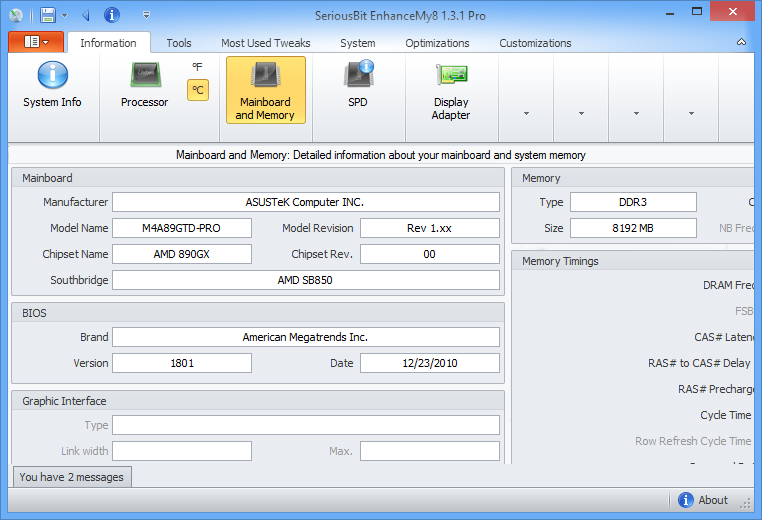This screenshot has height=520, width=762.
Task: Click the You have 2 messages button
Action: click(71, 477)
